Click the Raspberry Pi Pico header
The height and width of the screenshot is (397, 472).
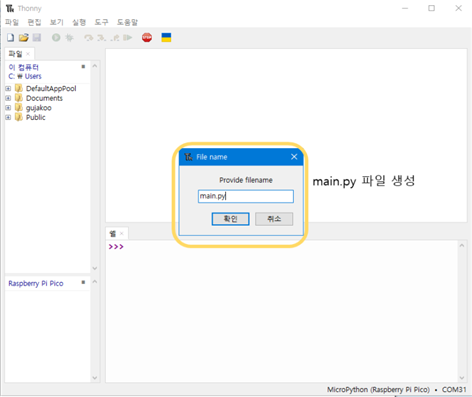(x=36, y=284)
